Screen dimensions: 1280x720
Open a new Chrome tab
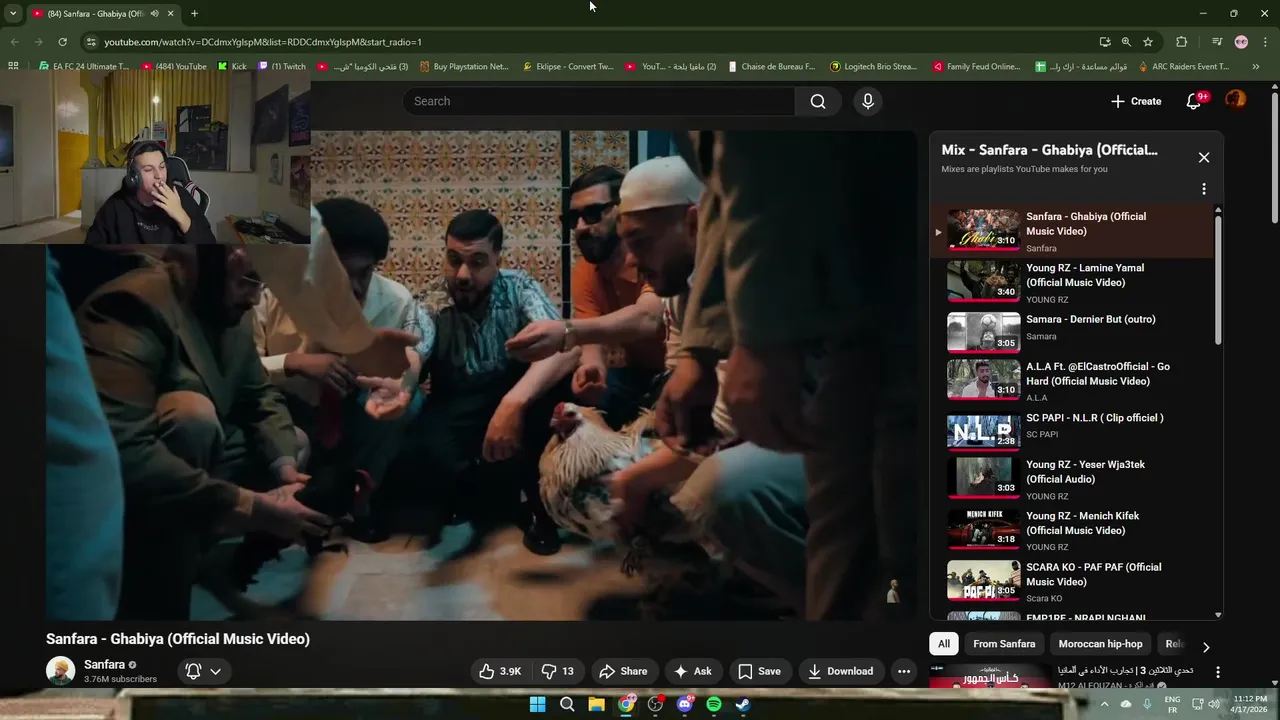click(x=194, y=14)
